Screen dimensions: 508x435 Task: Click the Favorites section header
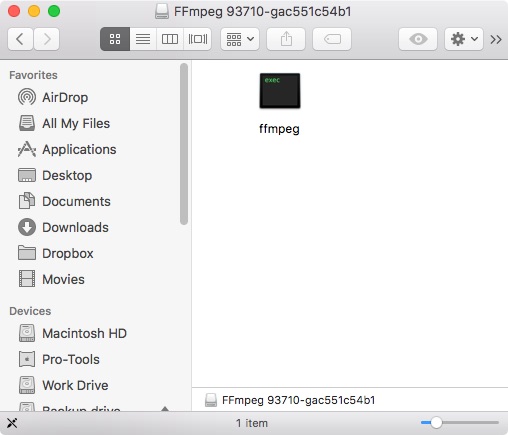point(33,75)
